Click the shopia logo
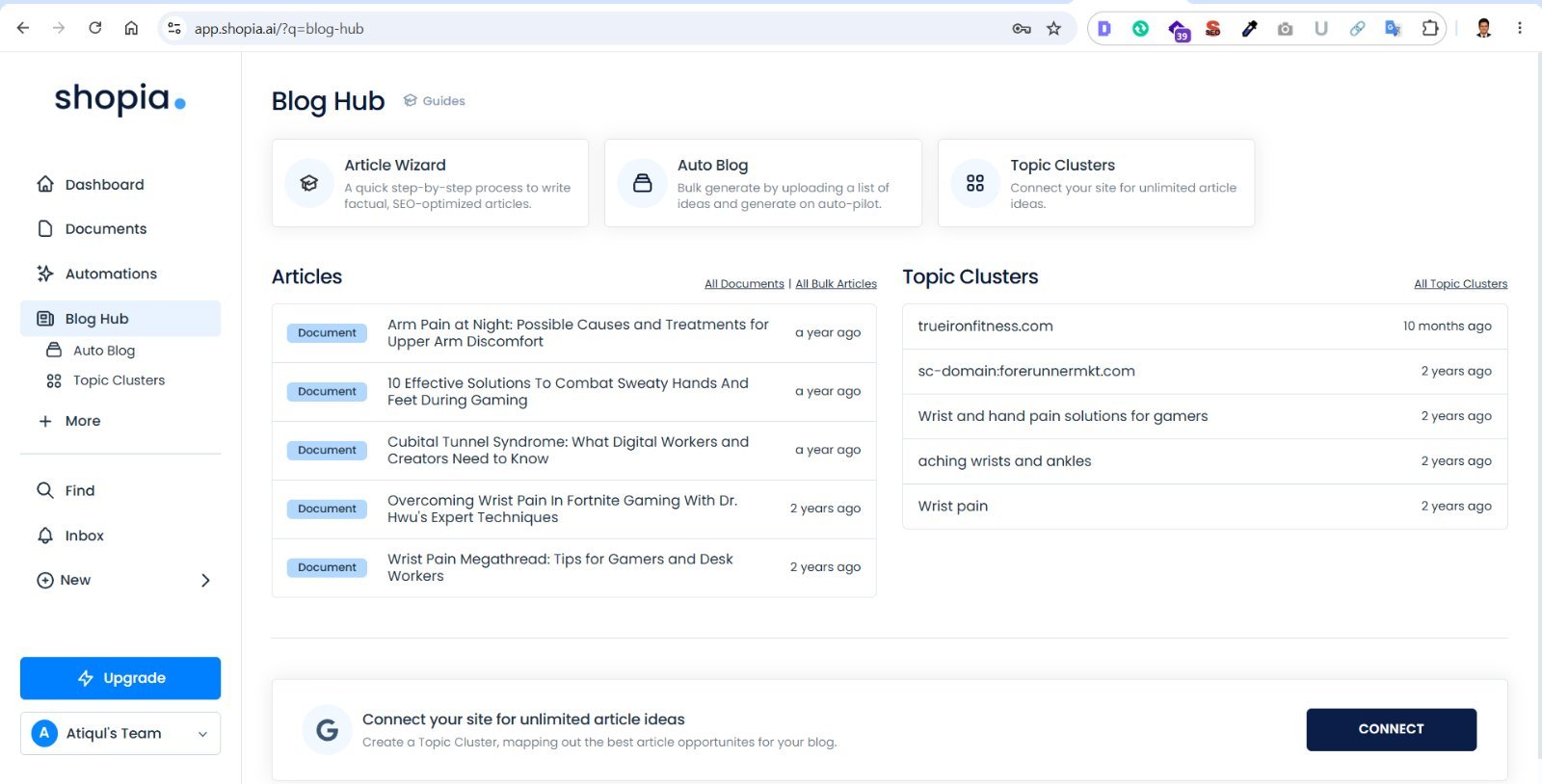 pos(120,98)
